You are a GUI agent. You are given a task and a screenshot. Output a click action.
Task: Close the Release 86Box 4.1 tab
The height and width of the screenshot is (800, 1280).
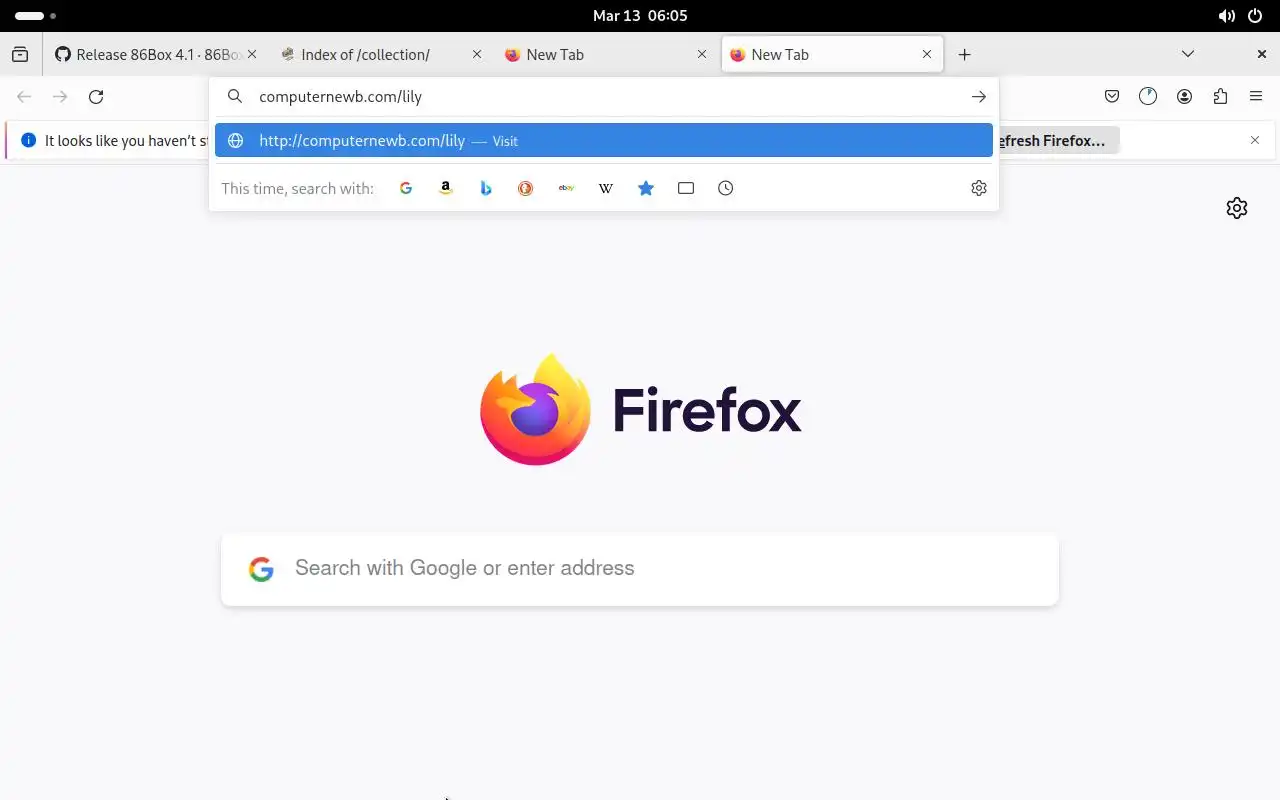point(252,55)
